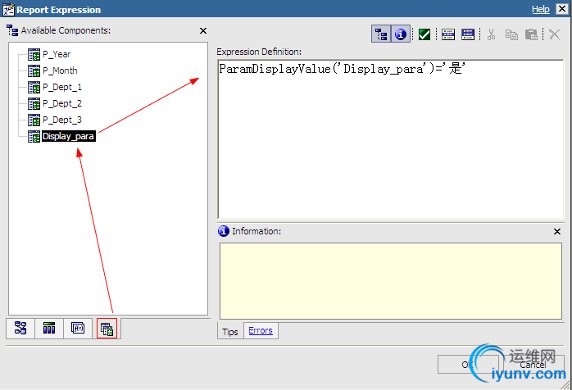Click the icon beside P_Month
The image size is (572, 390).
(x=34, y=71)
